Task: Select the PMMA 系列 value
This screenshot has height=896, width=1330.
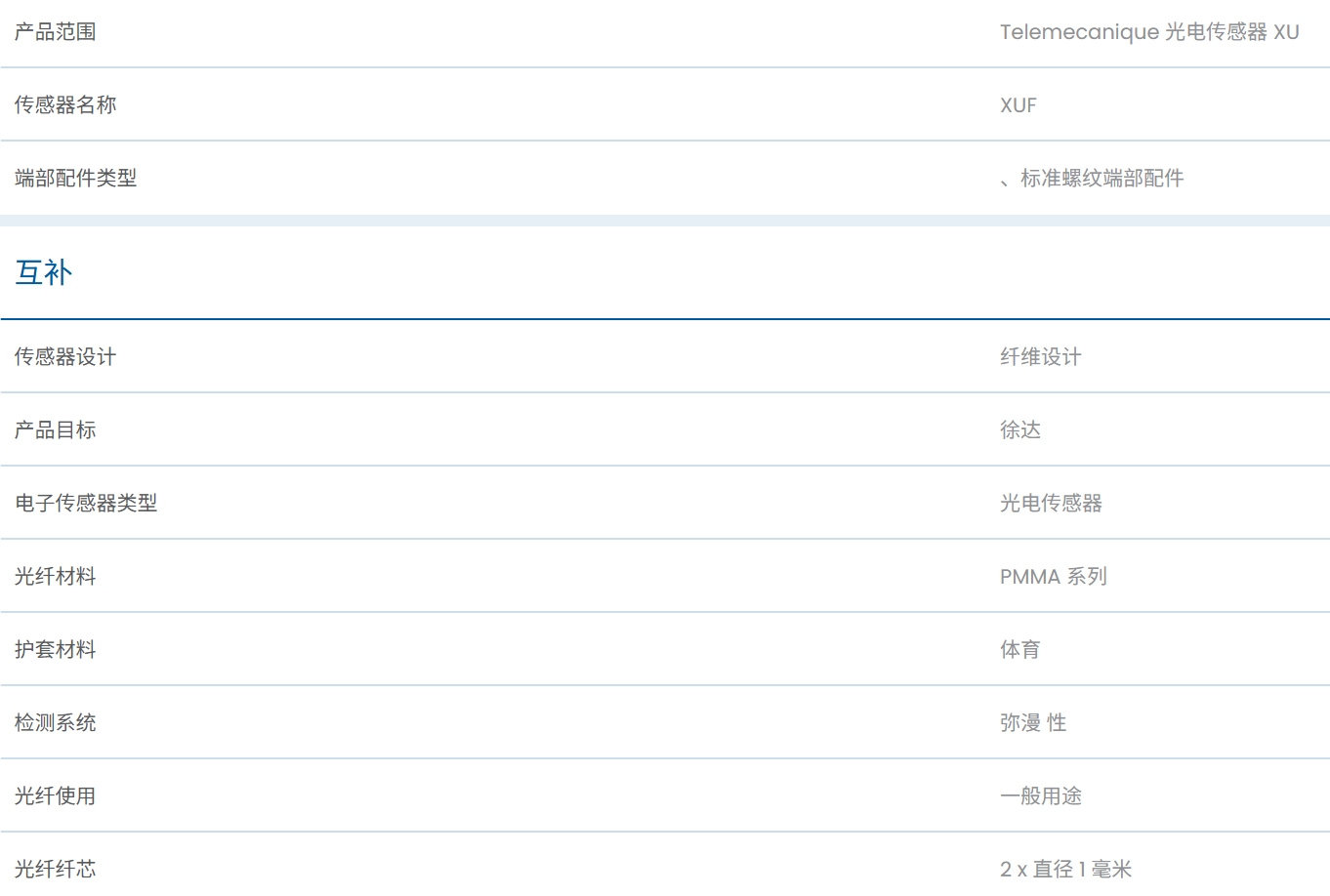Action: 1054,577
